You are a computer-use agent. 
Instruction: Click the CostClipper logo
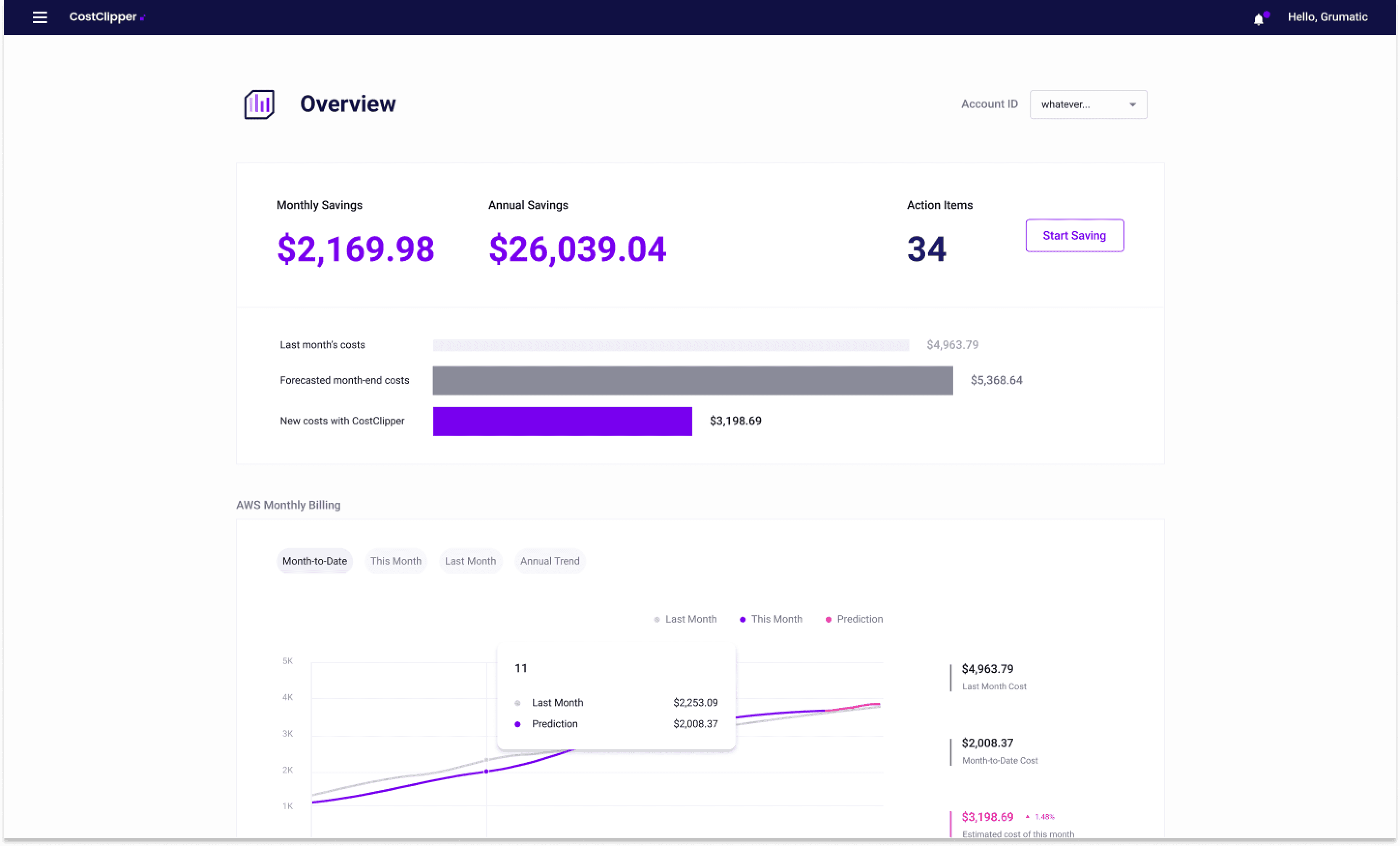click(107, 17)
